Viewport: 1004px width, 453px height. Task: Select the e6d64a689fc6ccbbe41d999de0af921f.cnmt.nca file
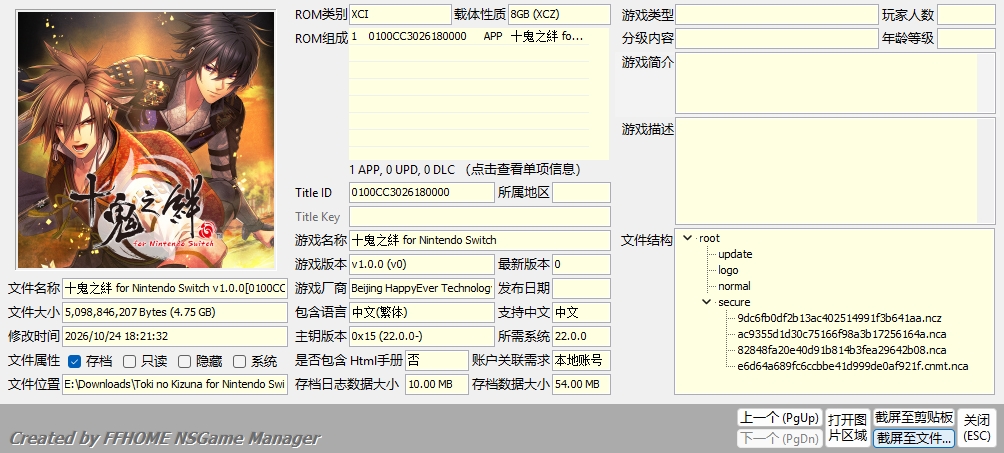[852, 367]
